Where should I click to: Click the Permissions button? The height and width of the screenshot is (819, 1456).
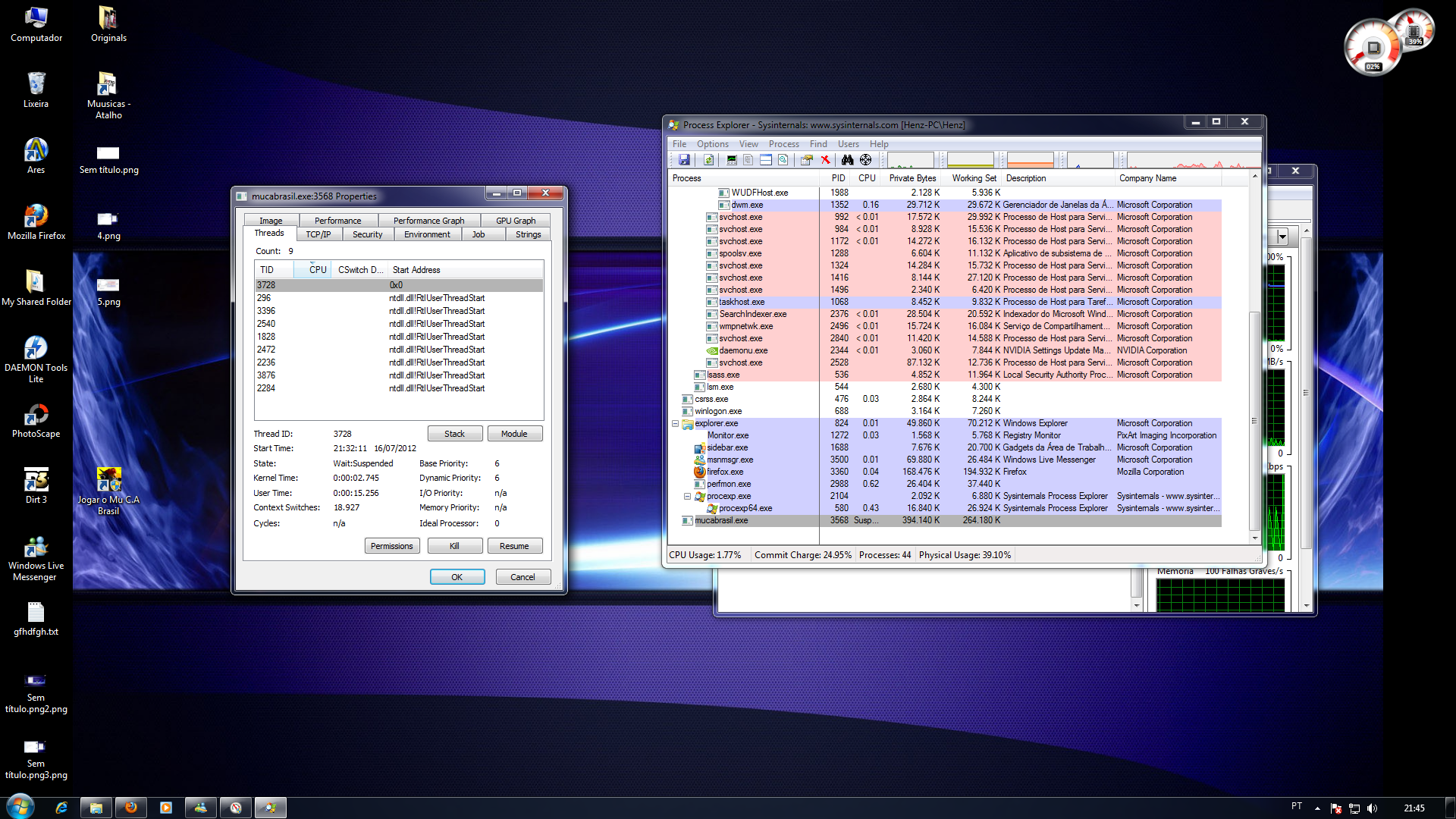point(391,546)
